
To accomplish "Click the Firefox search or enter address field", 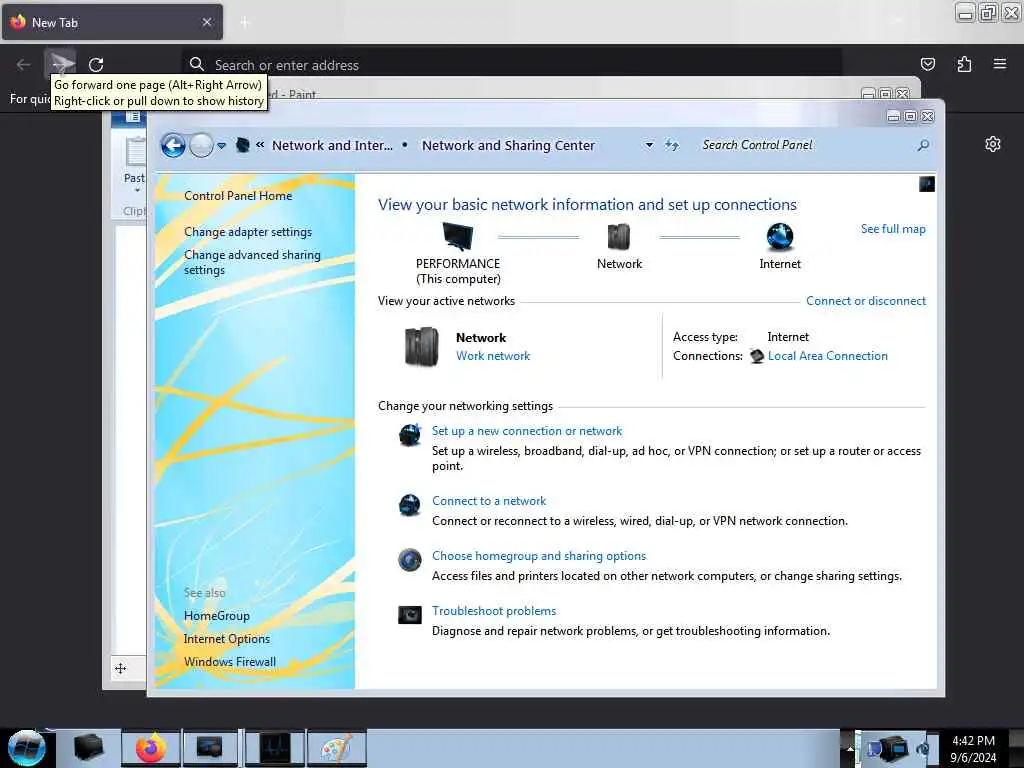I will 511,65.
